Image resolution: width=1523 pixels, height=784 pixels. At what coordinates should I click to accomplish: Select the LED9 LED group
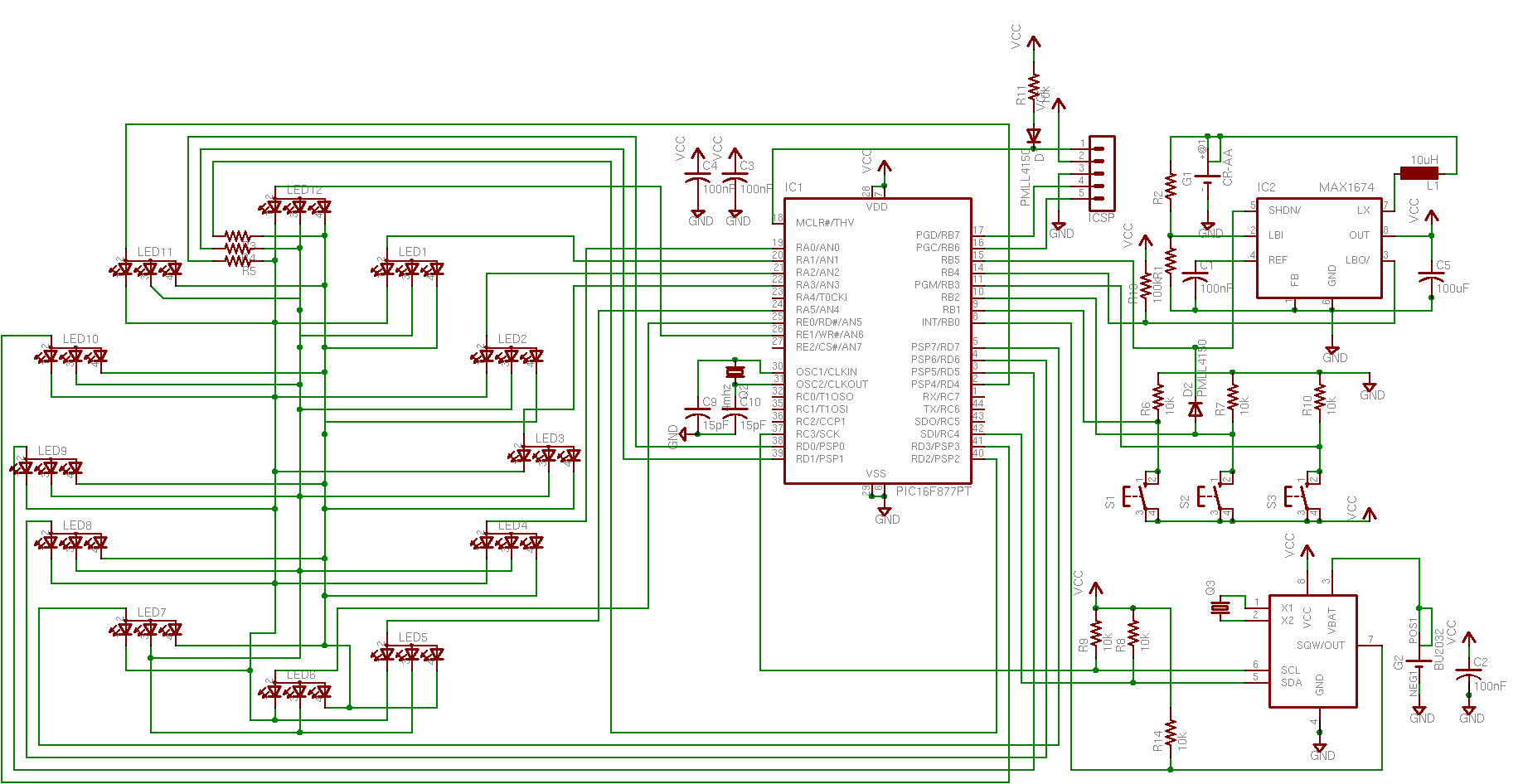point(47,467)
